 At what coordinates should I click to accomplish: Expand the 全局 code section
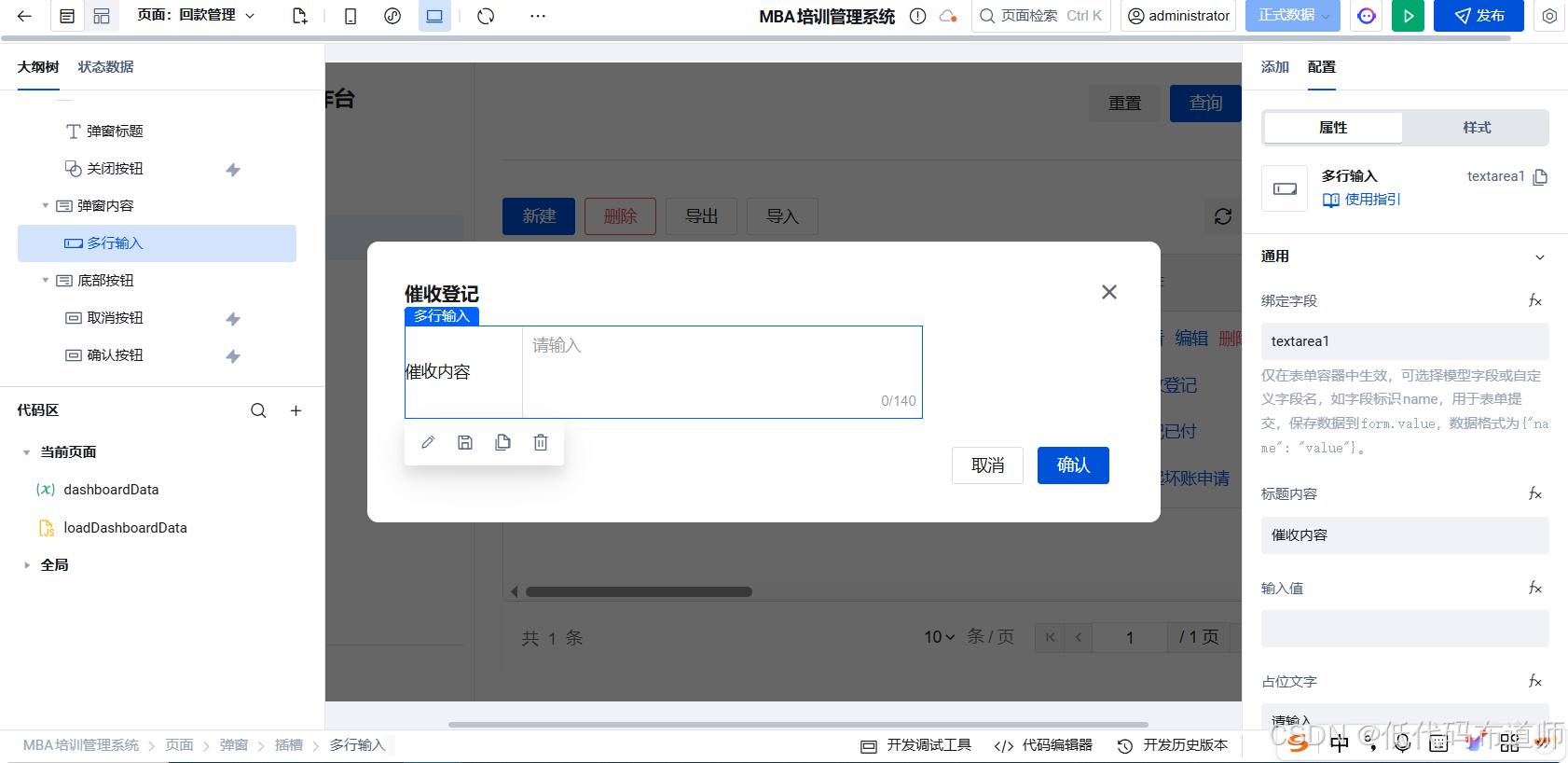26,565
